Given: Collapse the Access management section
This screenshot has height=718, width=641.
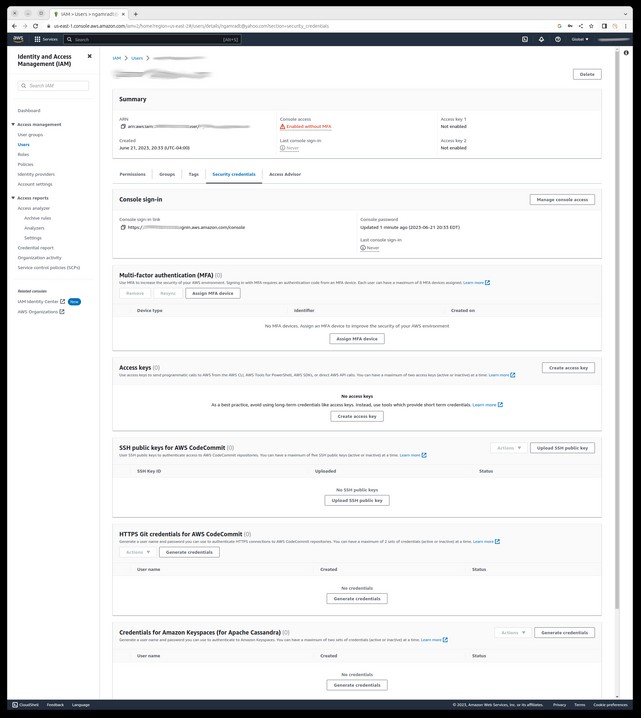Looking at the screenshot, I should pyautogui.click(x=13, y=125).
